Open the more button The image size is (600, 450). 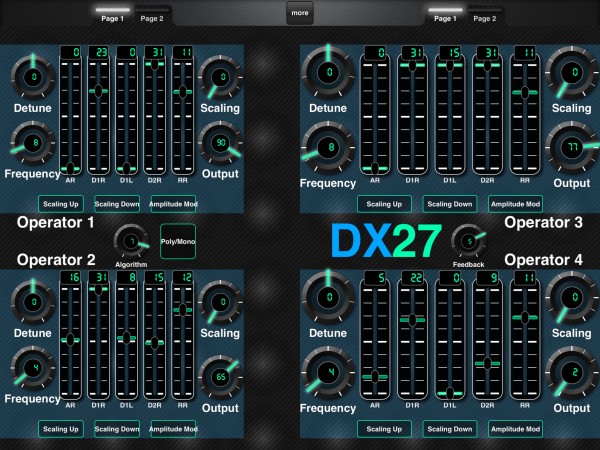point(300,13)
